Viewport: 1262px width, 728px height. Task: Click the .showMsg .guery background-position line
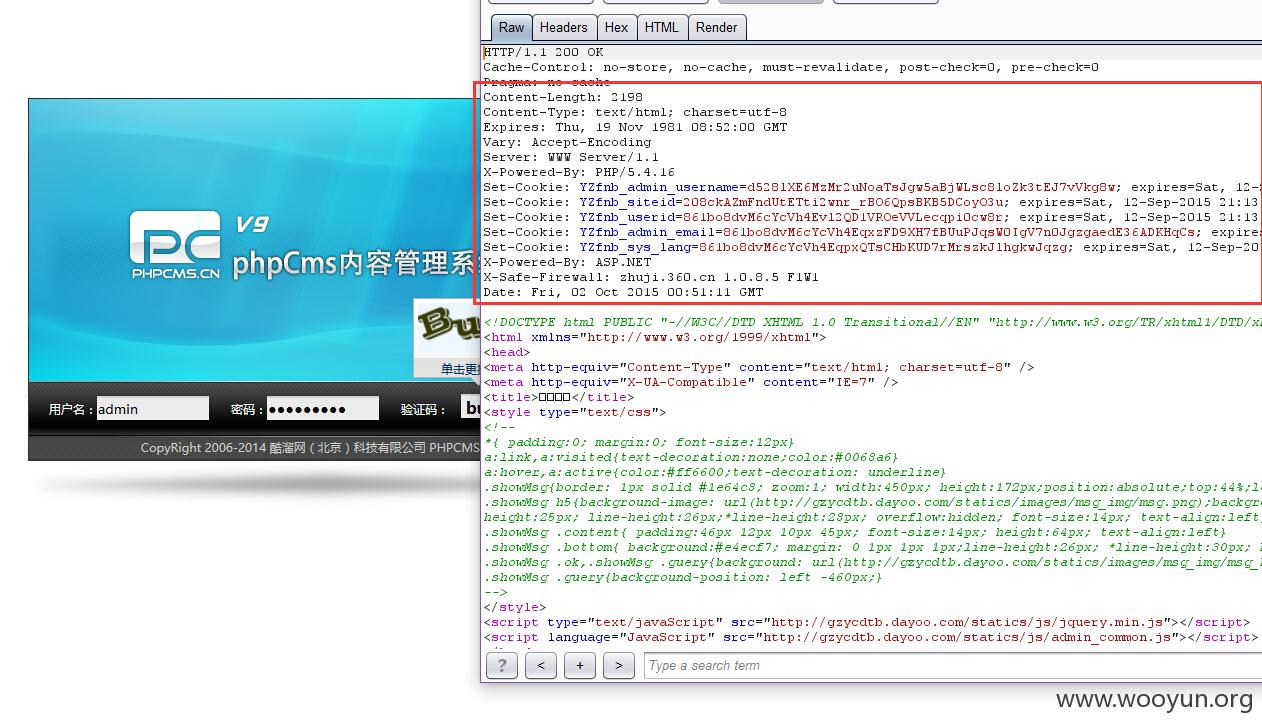tap(683, 577)
